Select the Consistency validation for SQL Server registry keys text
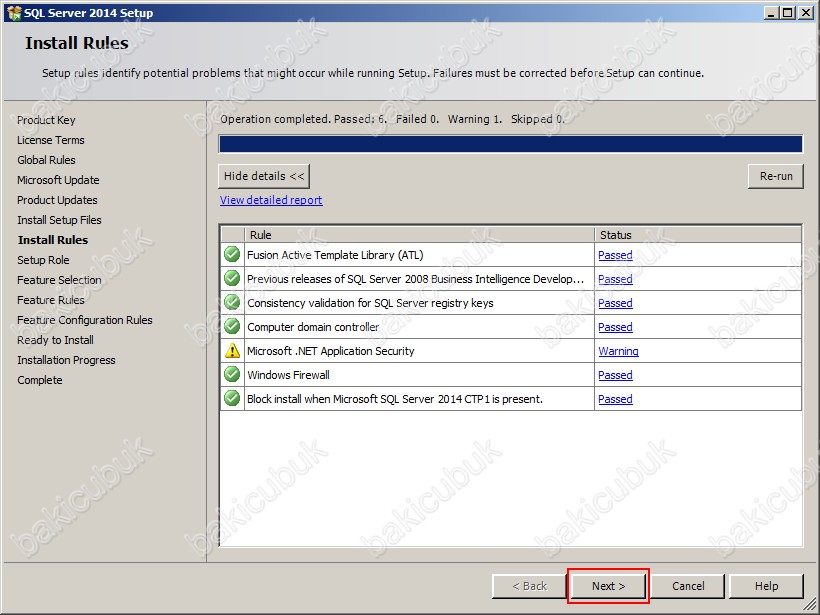 click(370, 303)
